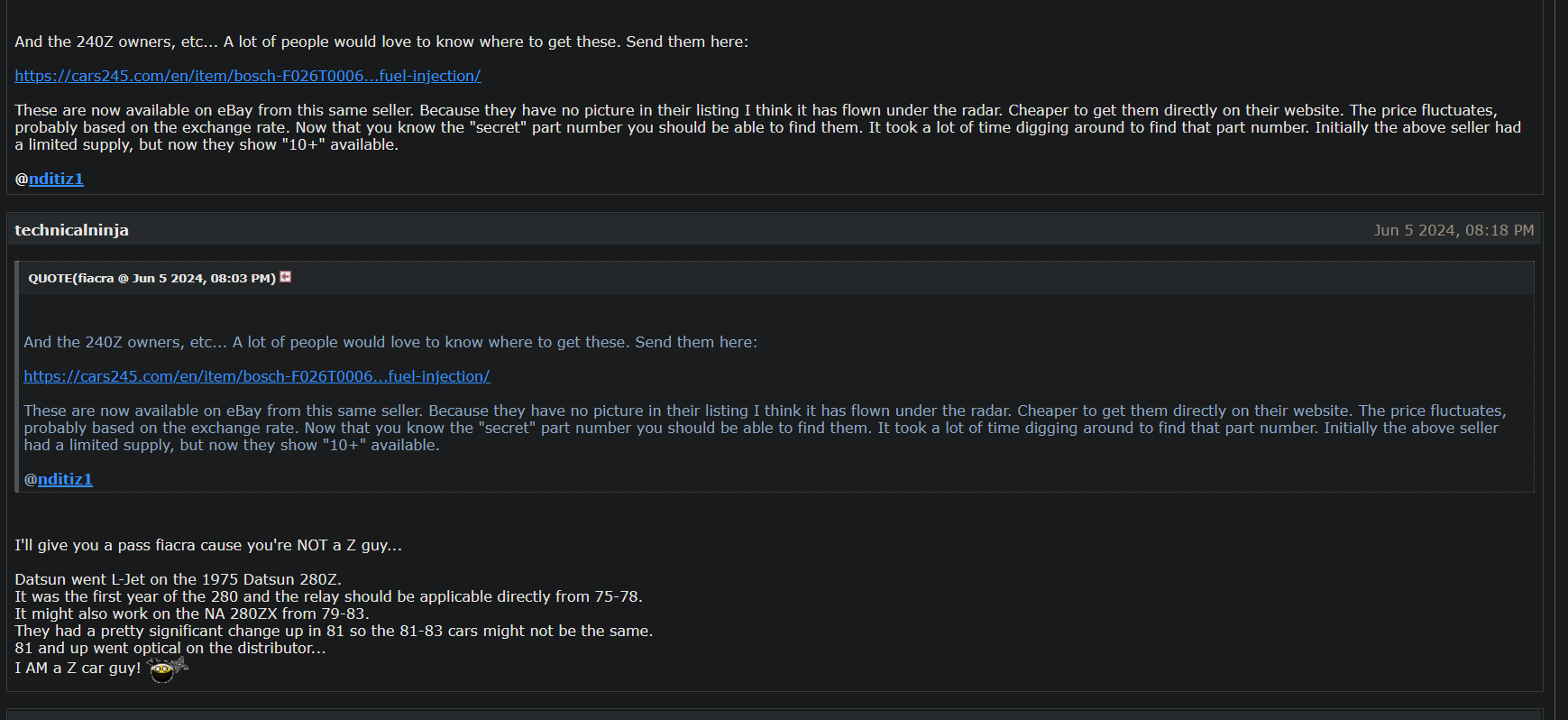The width and height of the screenshot is (1568, 720).
Task: Click the Jun 5 2024, 08:18 PM timestamp
Action: [x=1453, y=230]
